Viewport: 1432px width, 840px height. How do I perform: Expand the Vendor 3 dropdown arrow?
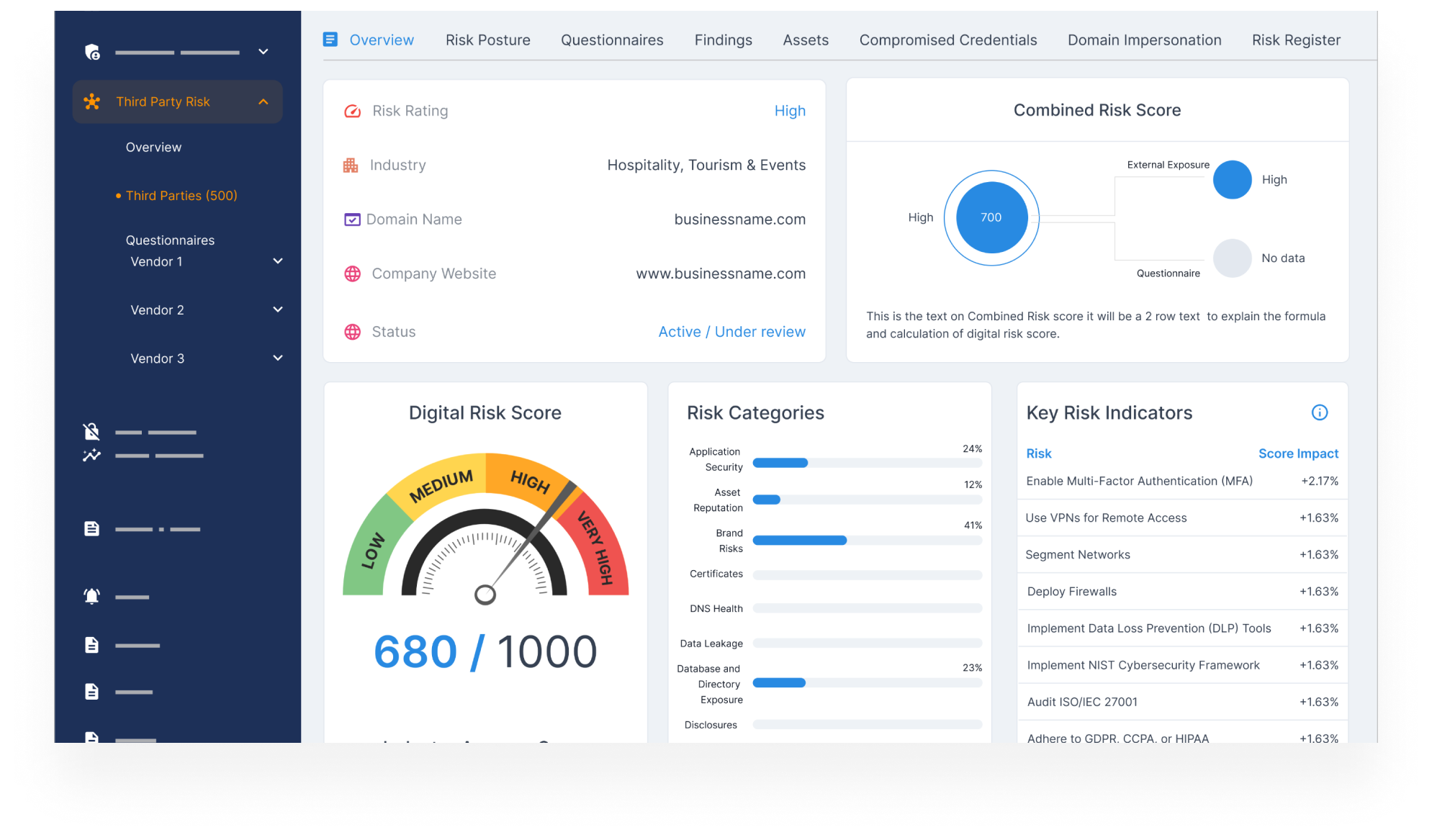(278, 358)
